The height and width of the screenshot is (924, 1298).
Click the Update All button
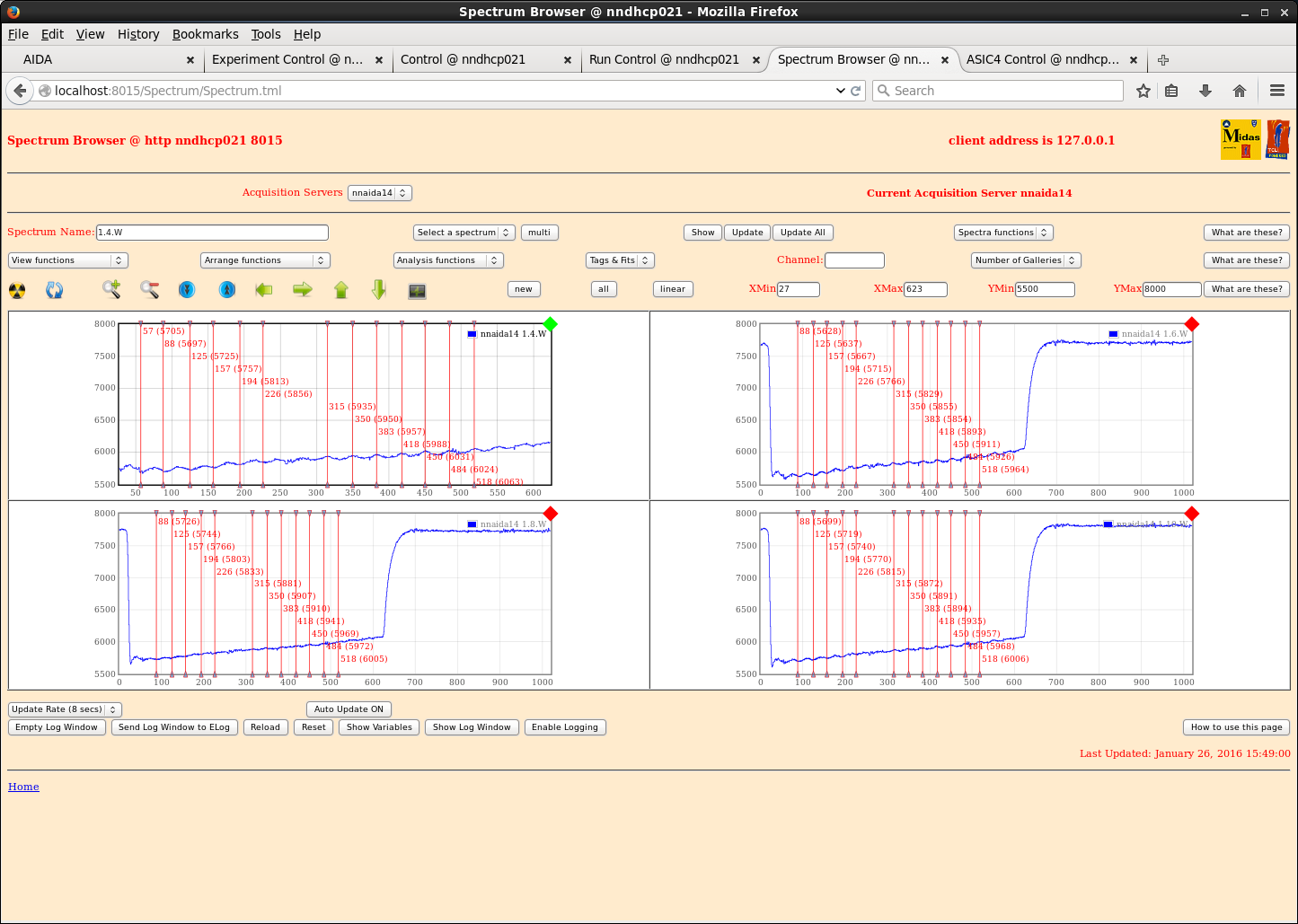pyautogui.click(x=803, y=233)
